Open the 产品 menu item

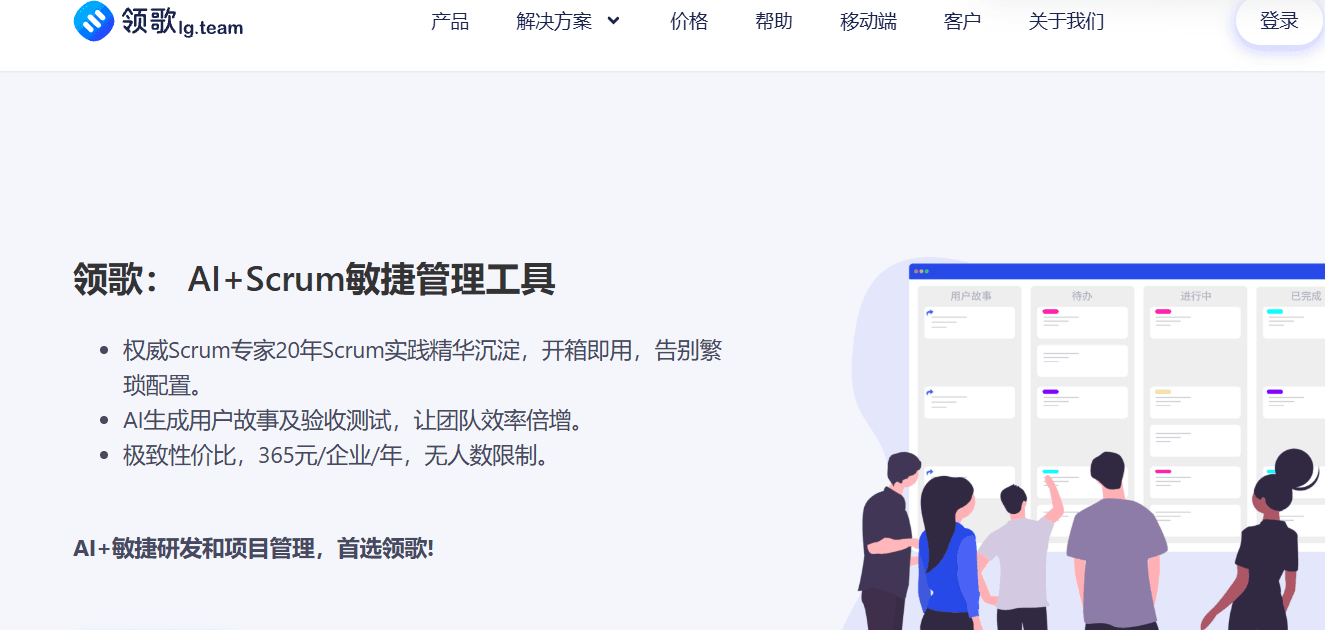[x=450, y=21]
